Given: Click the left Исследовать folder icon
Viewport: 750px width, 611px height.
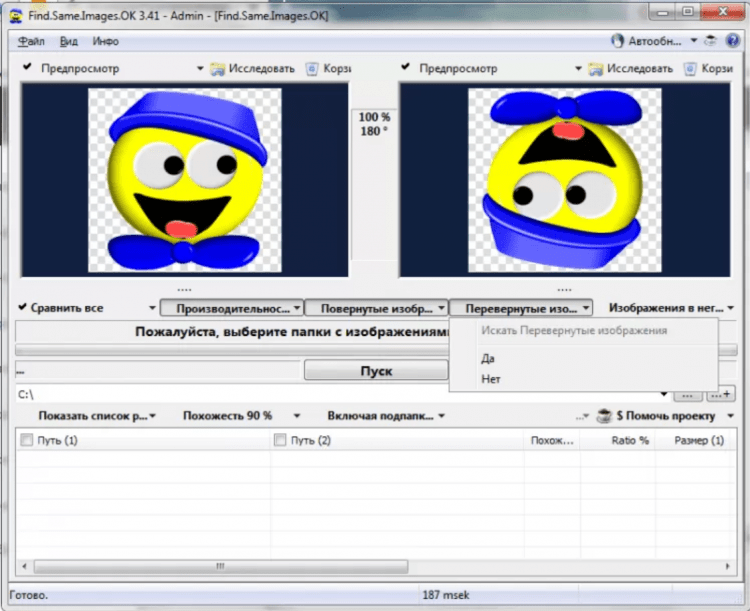Looking at the screenshot, I should click(x=218, y=69).
